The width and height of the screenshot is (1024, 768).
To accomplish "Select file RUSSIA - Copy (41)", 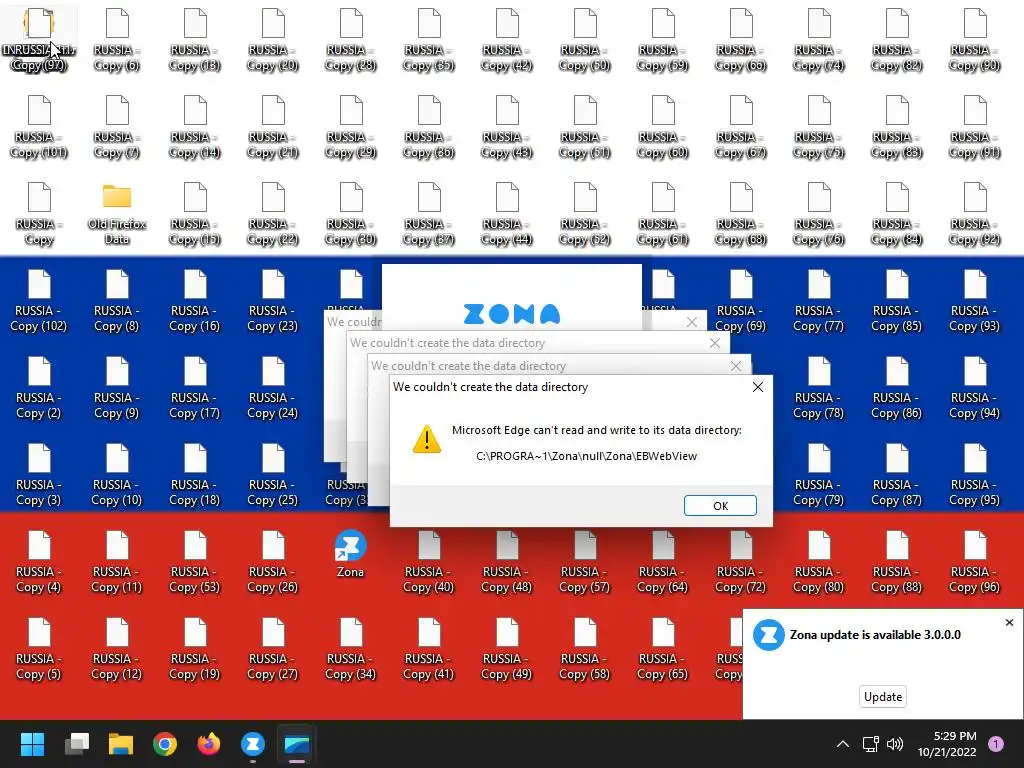I will coord(428,648).
